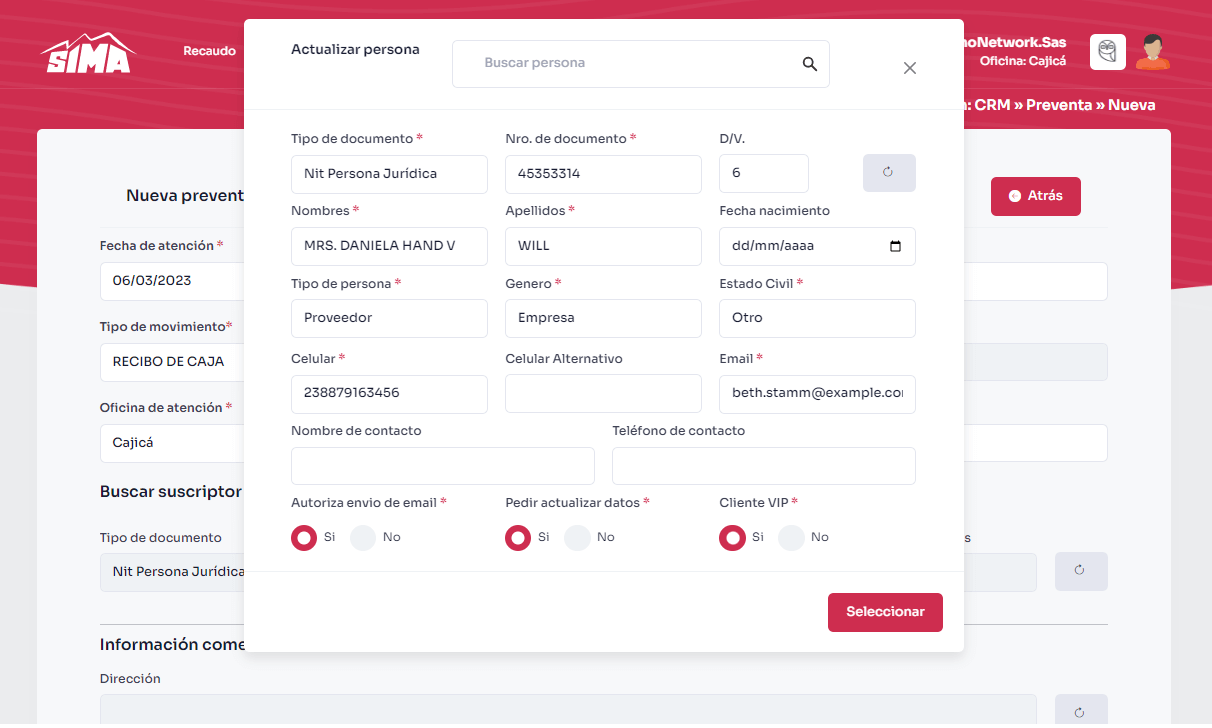Expand the Tipo de persona dropdown

[389, 318]
